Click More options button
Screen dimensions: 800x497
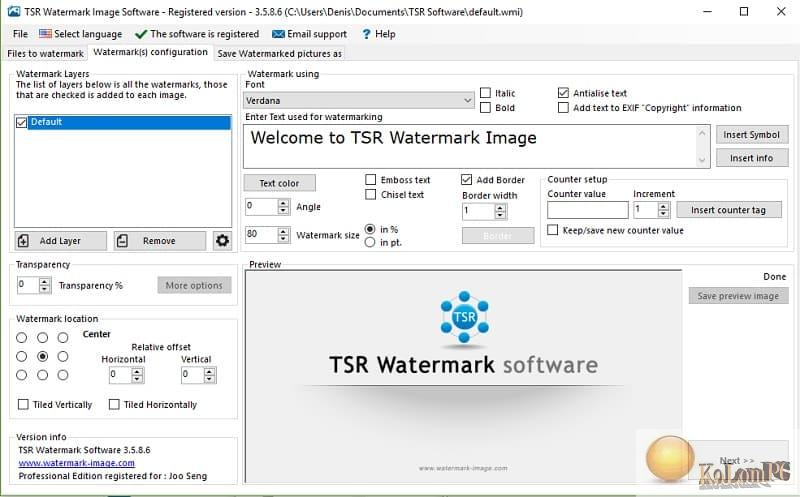(x=194, y=285)
